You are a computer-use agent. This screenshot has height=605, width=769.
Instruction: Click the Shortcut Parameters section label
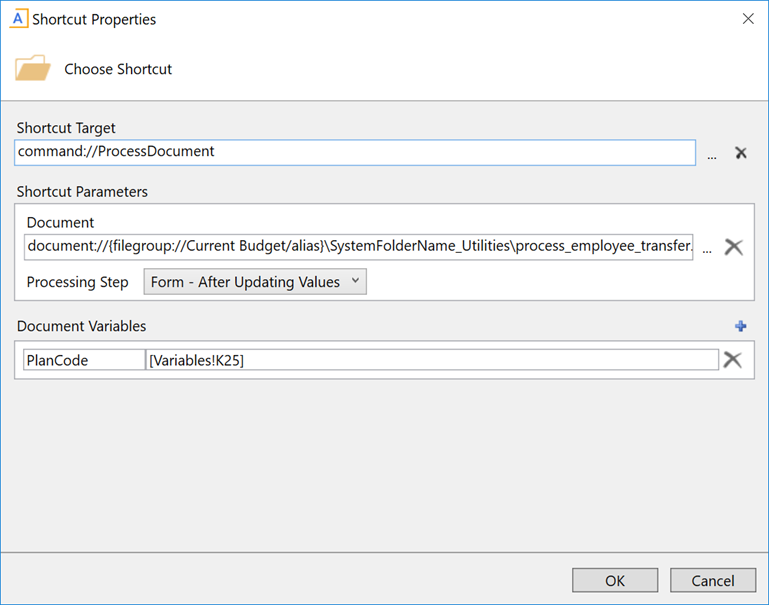pyautogui.click(x=82, y=191)
